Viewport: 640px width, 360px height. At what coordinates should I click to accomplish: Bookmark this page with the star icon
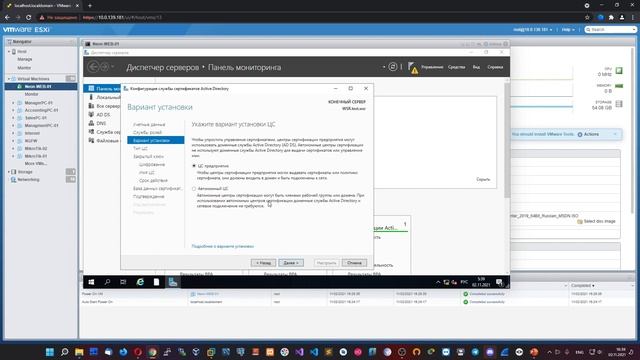[x=587, y=18]
